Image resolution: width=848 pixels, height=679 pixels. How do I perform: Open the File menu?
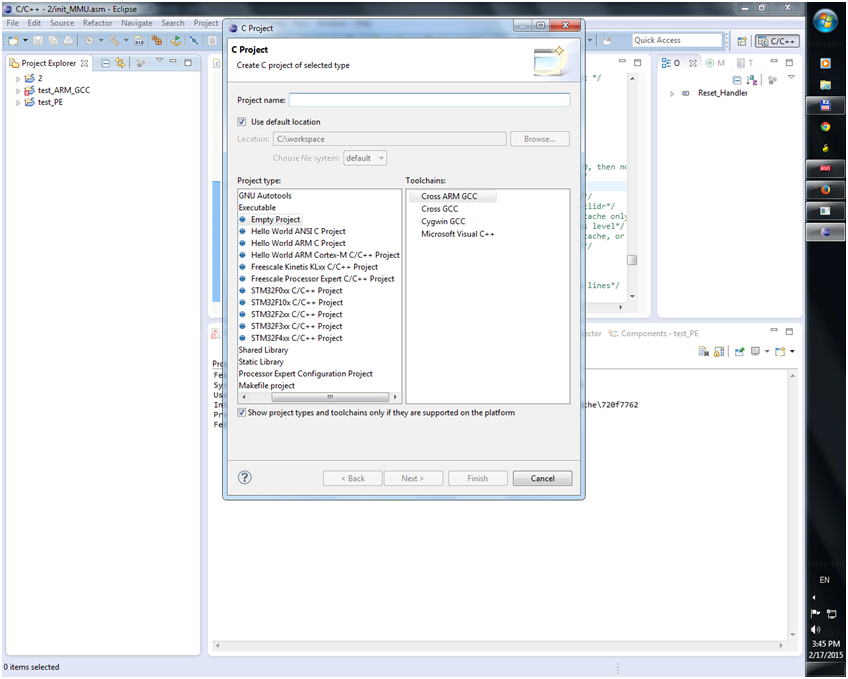[x=12, y=23]
